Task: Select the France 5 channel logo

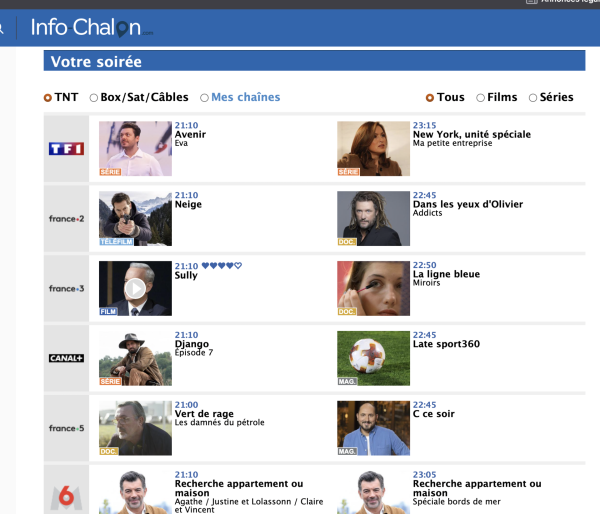Action: [66, 428]
